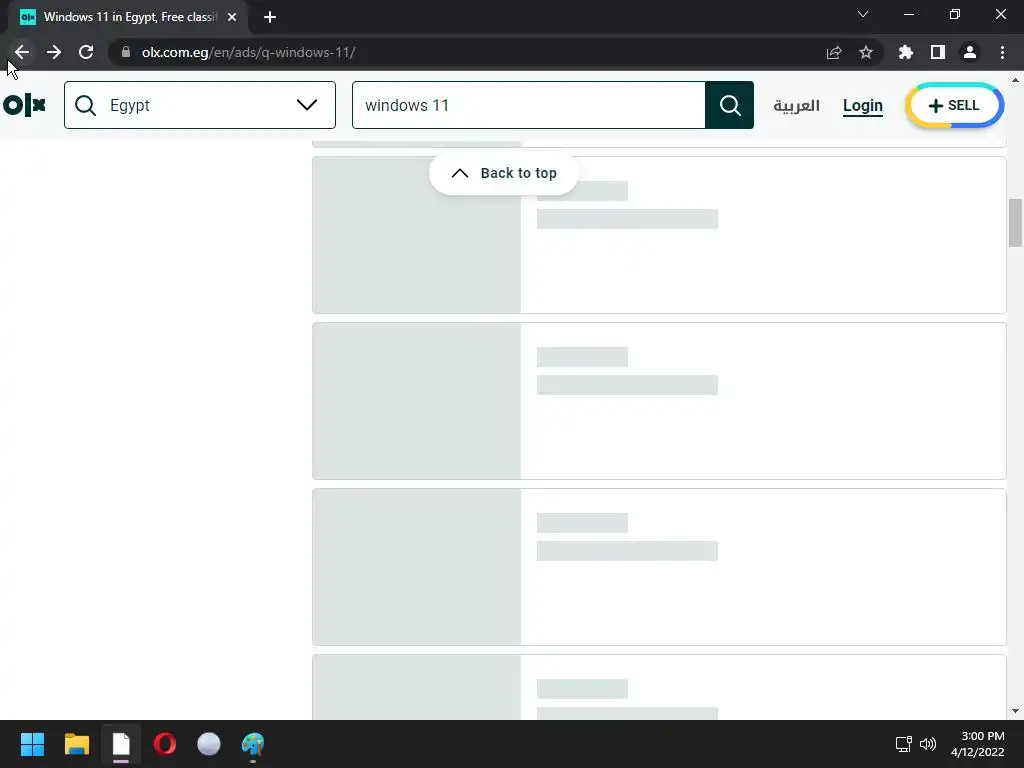Open network status tray icon

point(904,744)
